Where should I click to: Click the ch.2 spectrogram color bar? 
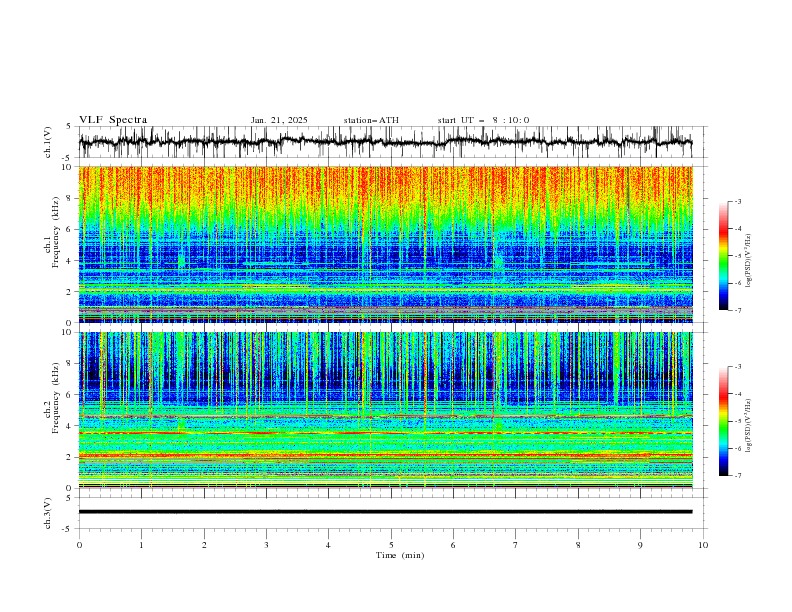tap(723, 421)
